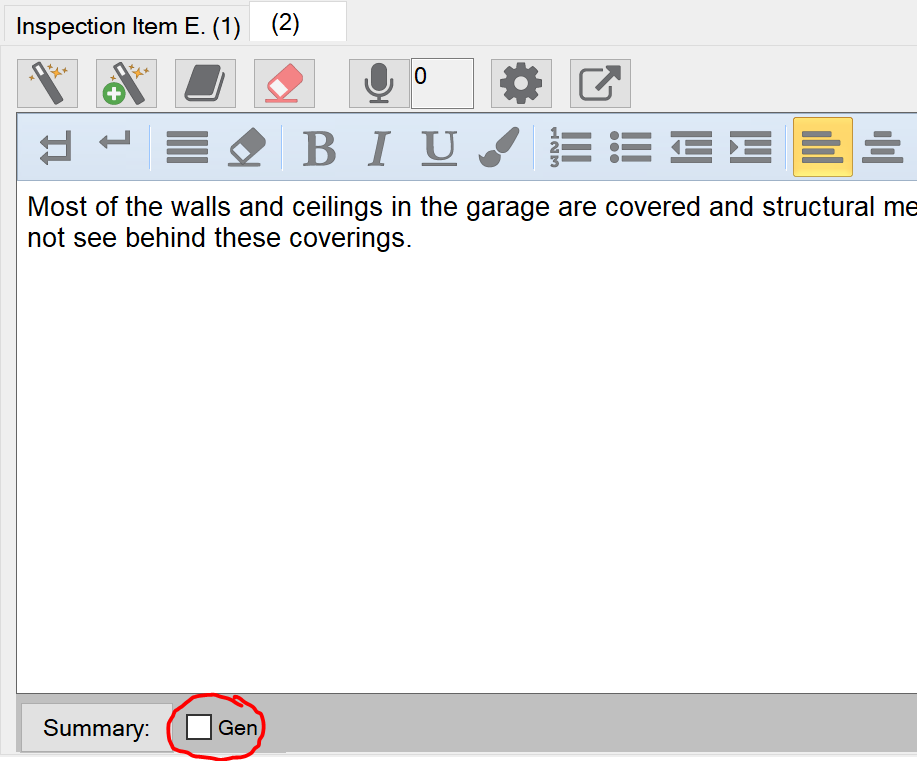The height and width of the screenshot is (761, 917).
Task: Select the highlighted align left button
Action: pyautogui.click(x=822, y=147)
